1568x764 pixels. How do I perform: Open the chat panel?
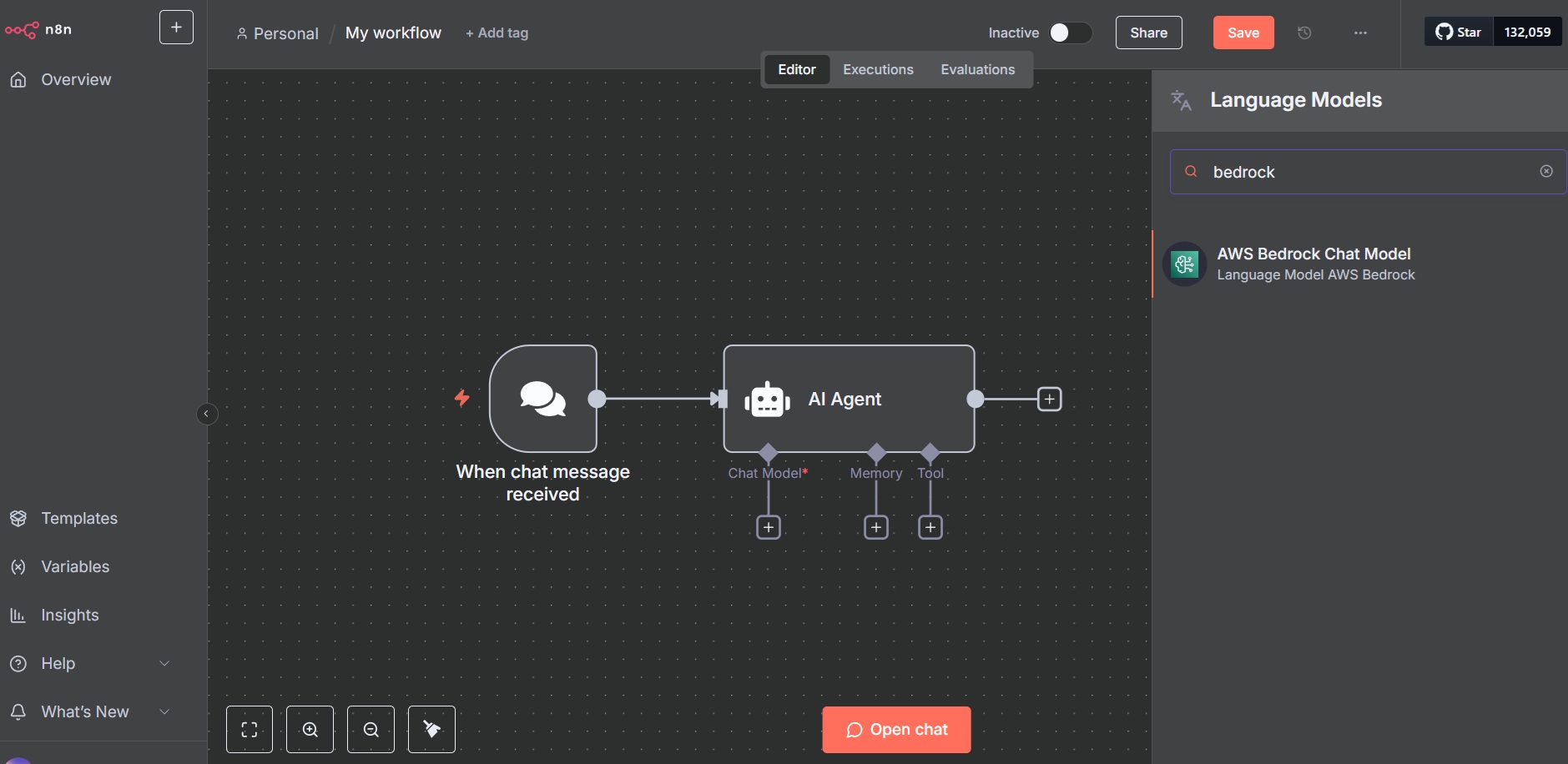pyautogui.click(x=896, y=730)
